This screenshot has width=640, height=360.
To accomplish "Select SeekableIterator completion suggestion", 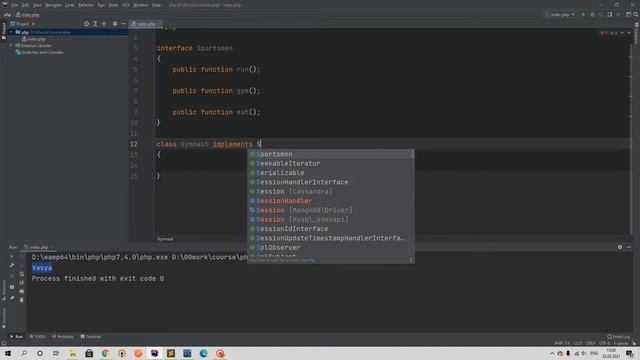I will (331, 164).
